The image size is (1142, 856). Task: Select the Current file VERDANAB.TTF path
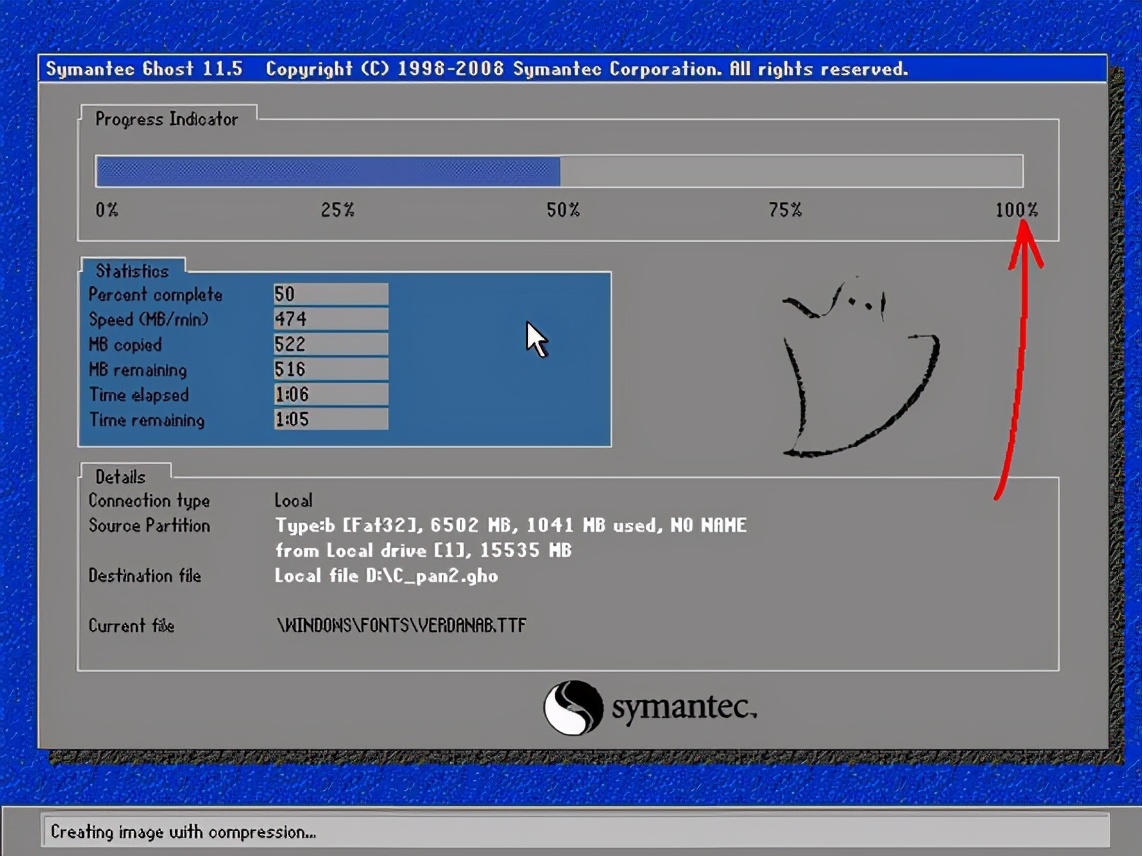(x=400, y=626)
